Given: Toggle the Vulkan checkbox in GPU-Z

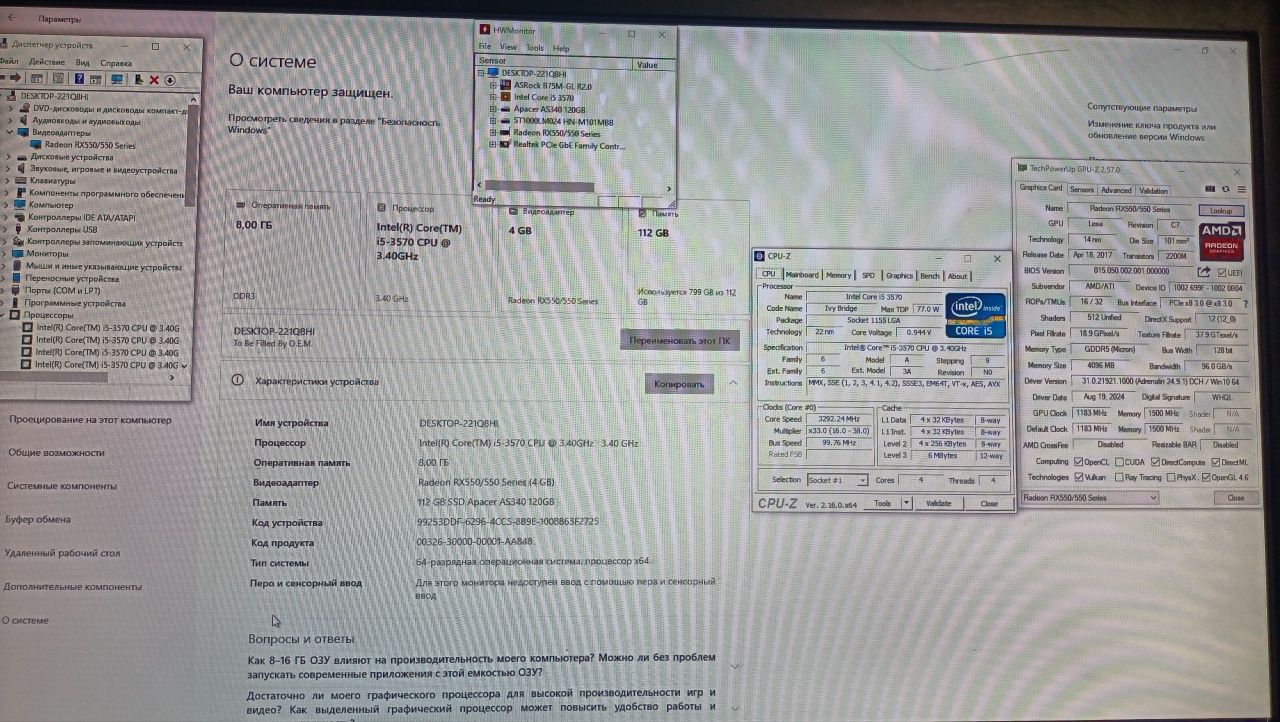Looking at the screenshot, I should click(1078, 477).
